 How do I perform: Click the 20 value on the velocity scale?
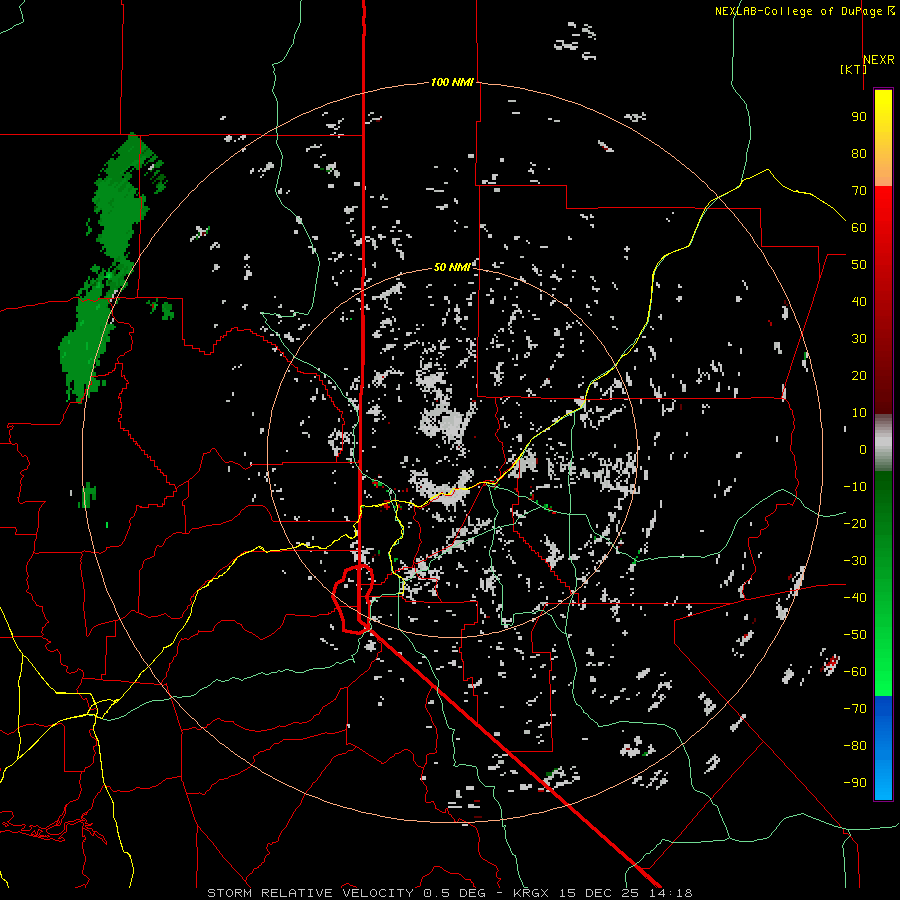[x=859, y=375]
